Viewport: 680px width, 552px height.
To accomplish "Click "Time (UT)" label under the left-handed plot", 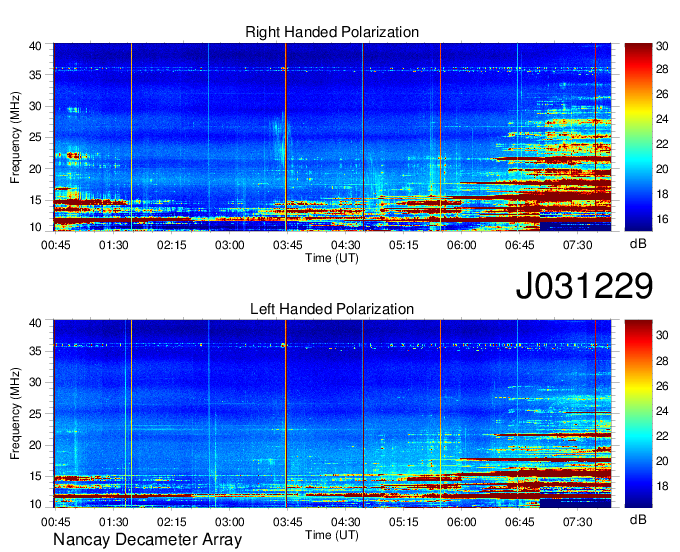I will 332,535.
